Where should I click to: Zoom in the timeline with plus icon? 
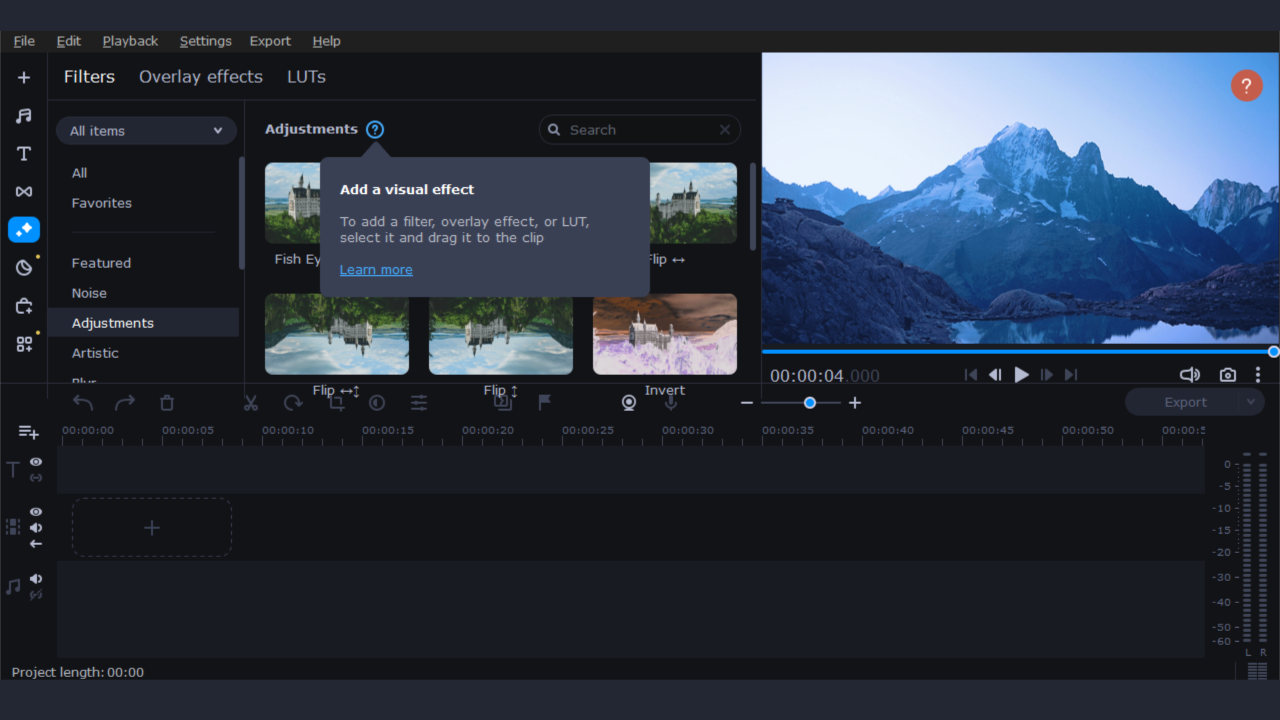(x=855, y=403)
